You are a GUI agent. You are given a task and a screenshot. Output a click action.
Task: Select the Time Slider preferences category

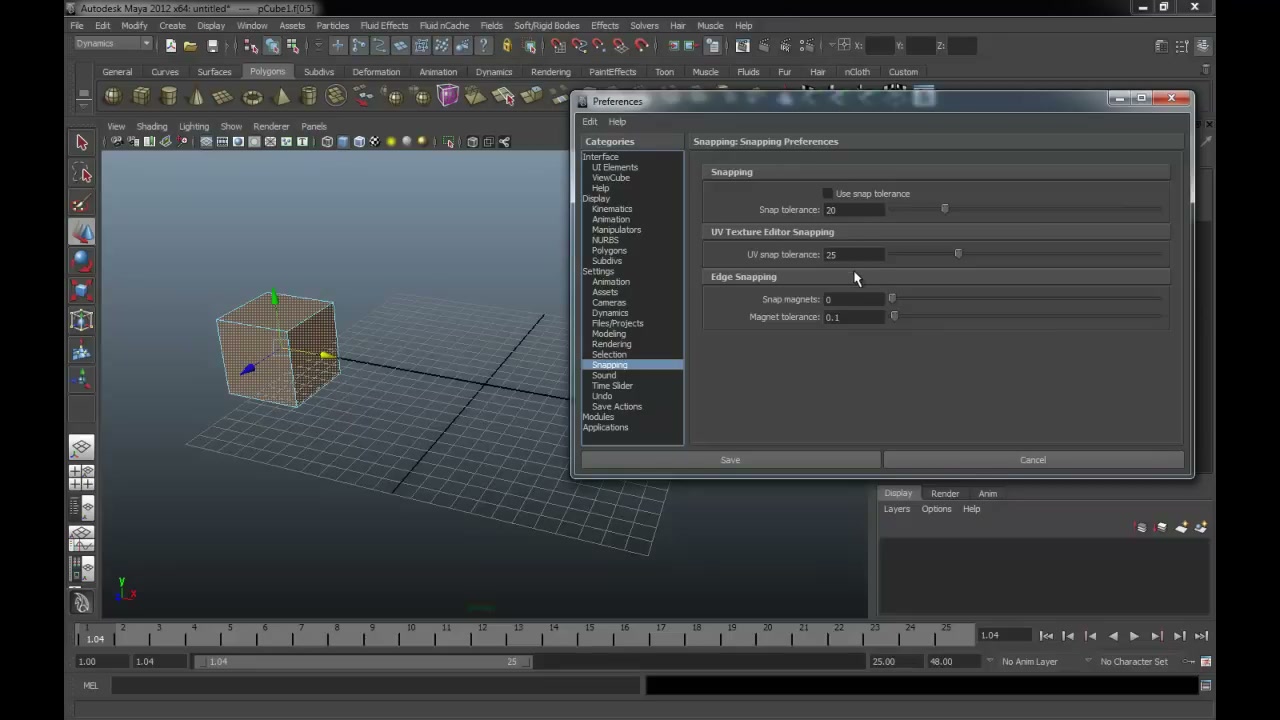612,386
